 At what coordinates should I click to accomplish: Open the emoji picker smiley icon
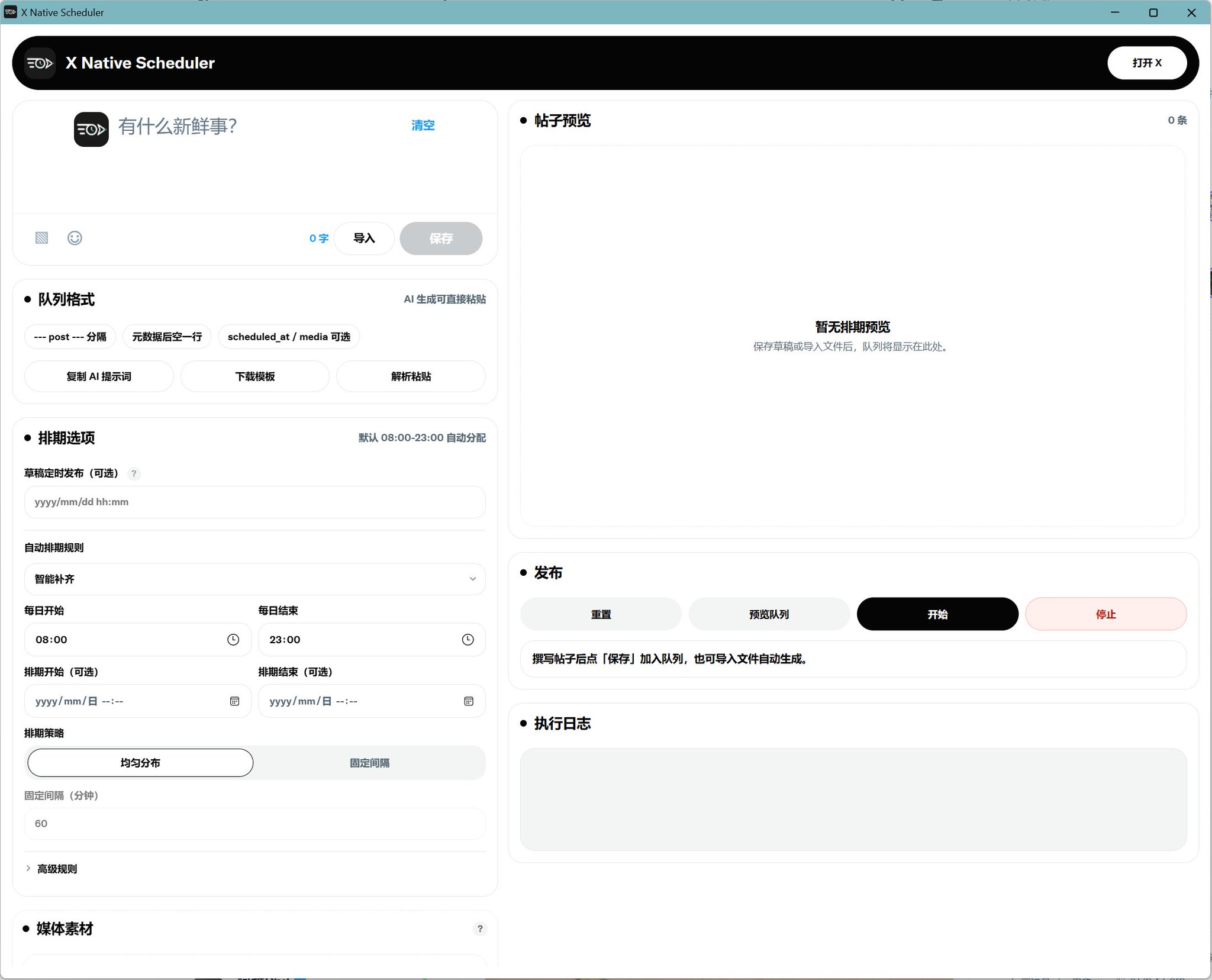click(x=75, y=238)
